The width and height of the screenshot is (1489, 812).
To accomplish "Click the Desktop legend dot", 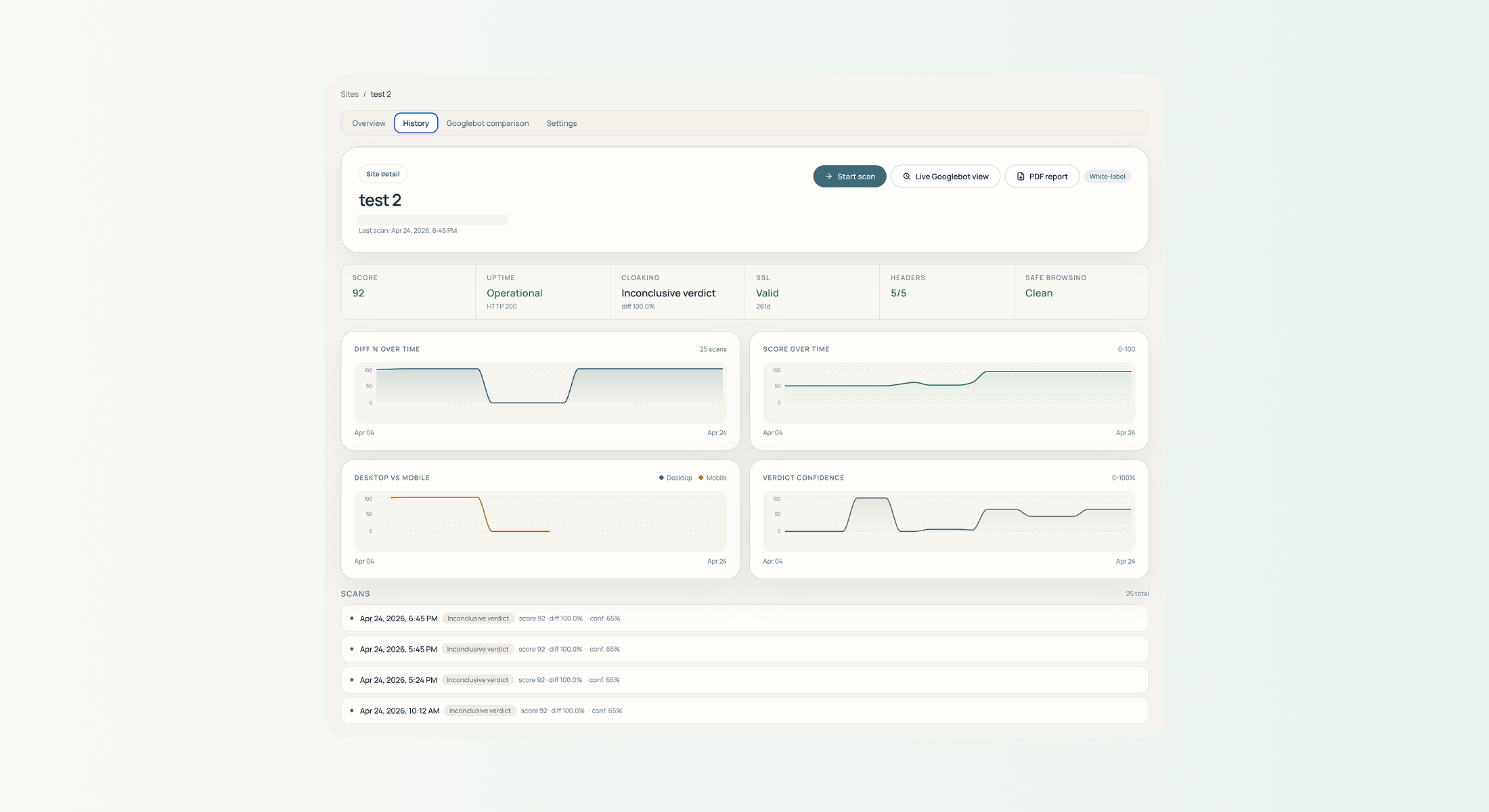I will click(x=661, y=478).
